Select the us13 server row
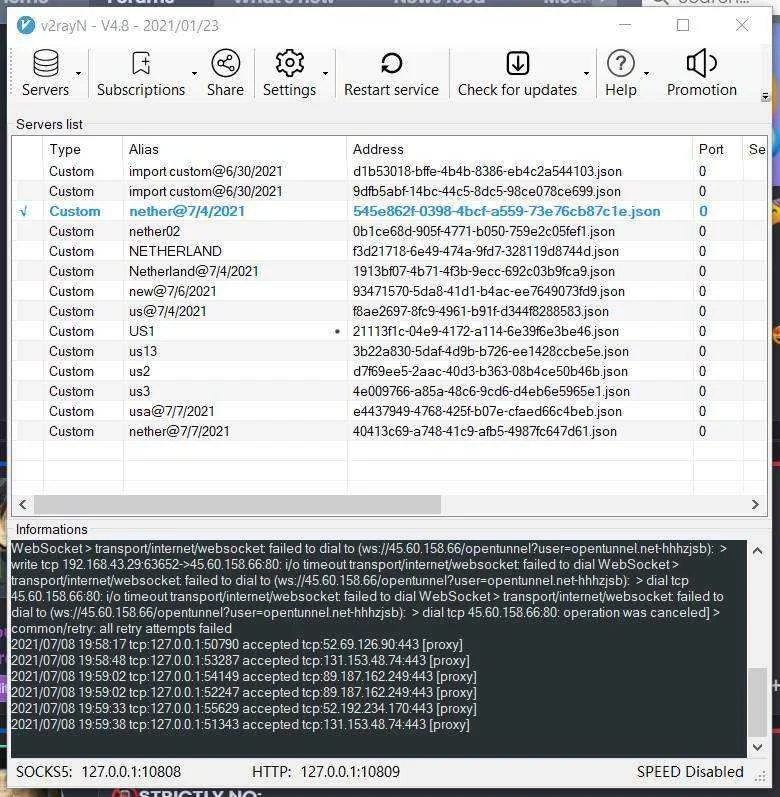The width and height of the screenshot is (780, 797). [389, 351]
